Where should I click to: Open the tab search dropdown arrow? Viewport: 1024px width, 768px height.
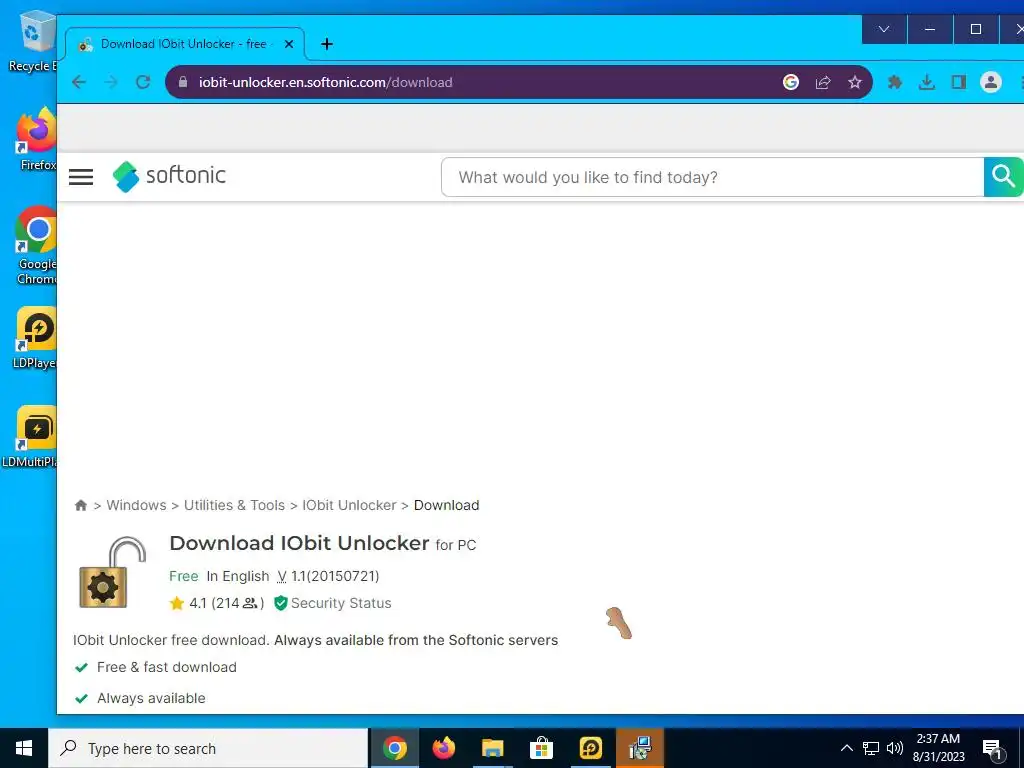[884, 29]
